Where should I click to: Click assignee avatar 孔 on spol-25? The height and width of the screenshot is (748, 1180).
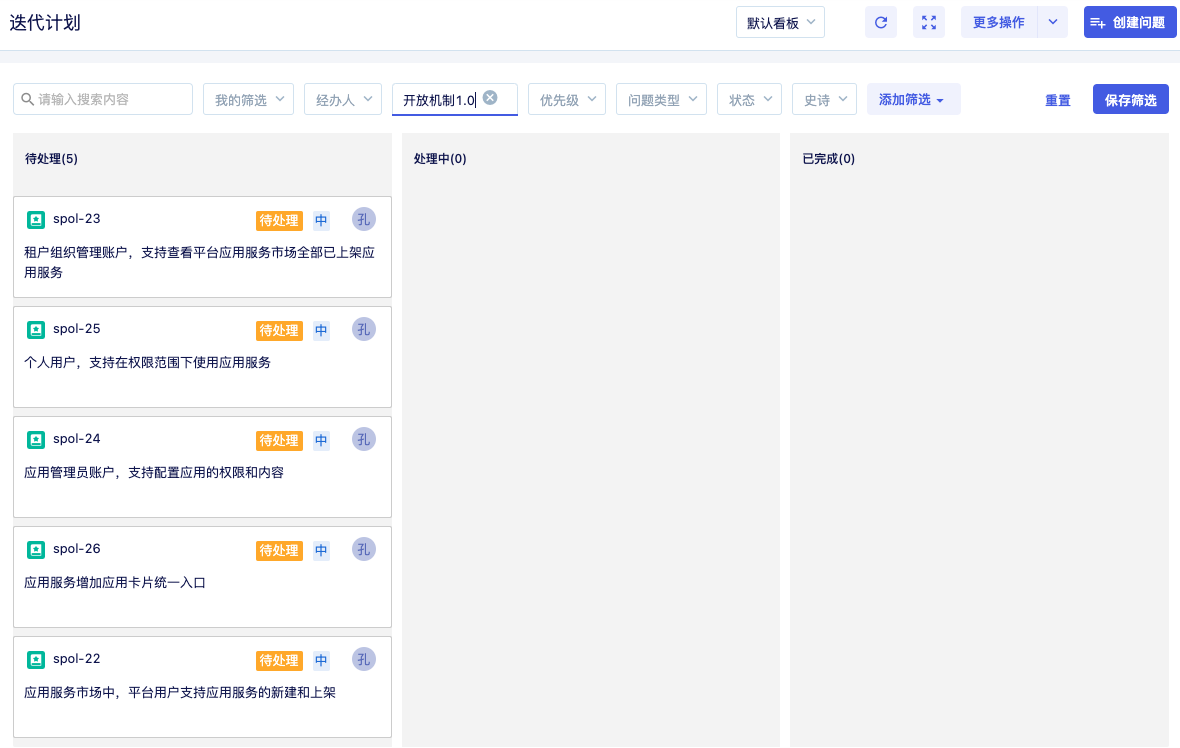363,330
